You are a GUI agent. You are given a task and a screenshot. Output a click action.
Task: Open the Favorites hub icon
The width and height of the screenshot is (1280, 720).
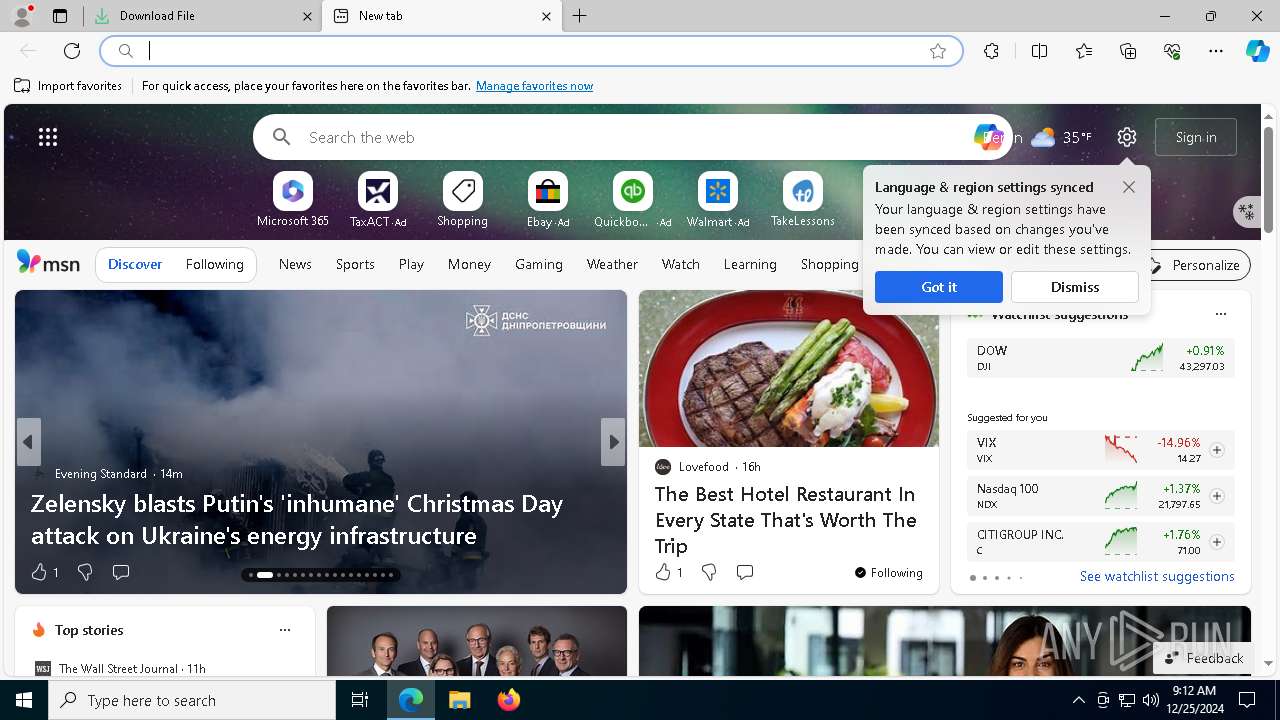(1084, 51)
